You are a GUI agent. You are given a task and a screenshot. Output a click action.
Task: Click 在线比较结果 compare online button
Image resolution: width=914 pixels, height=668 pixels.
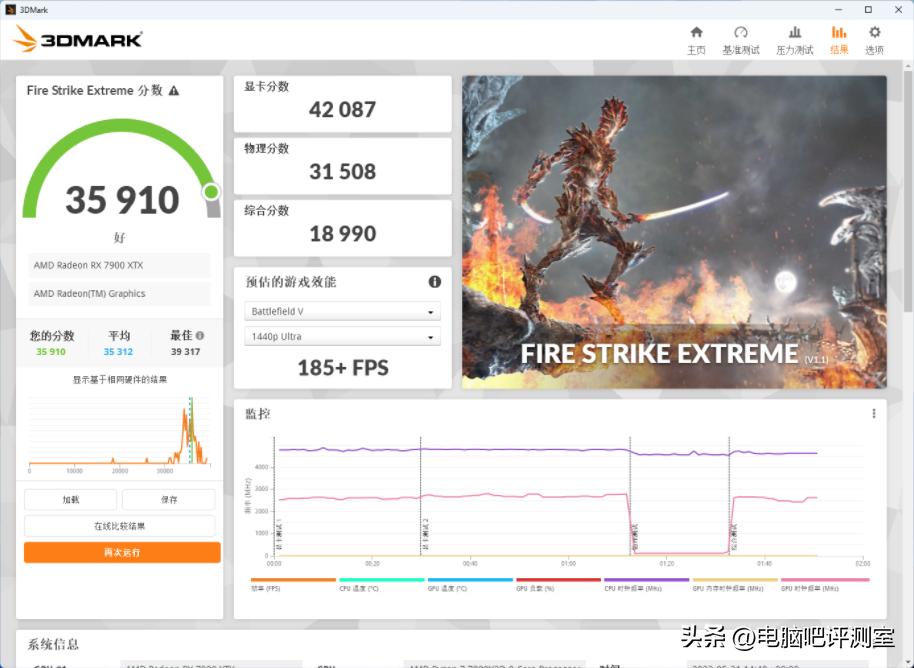tap(119, 526)
